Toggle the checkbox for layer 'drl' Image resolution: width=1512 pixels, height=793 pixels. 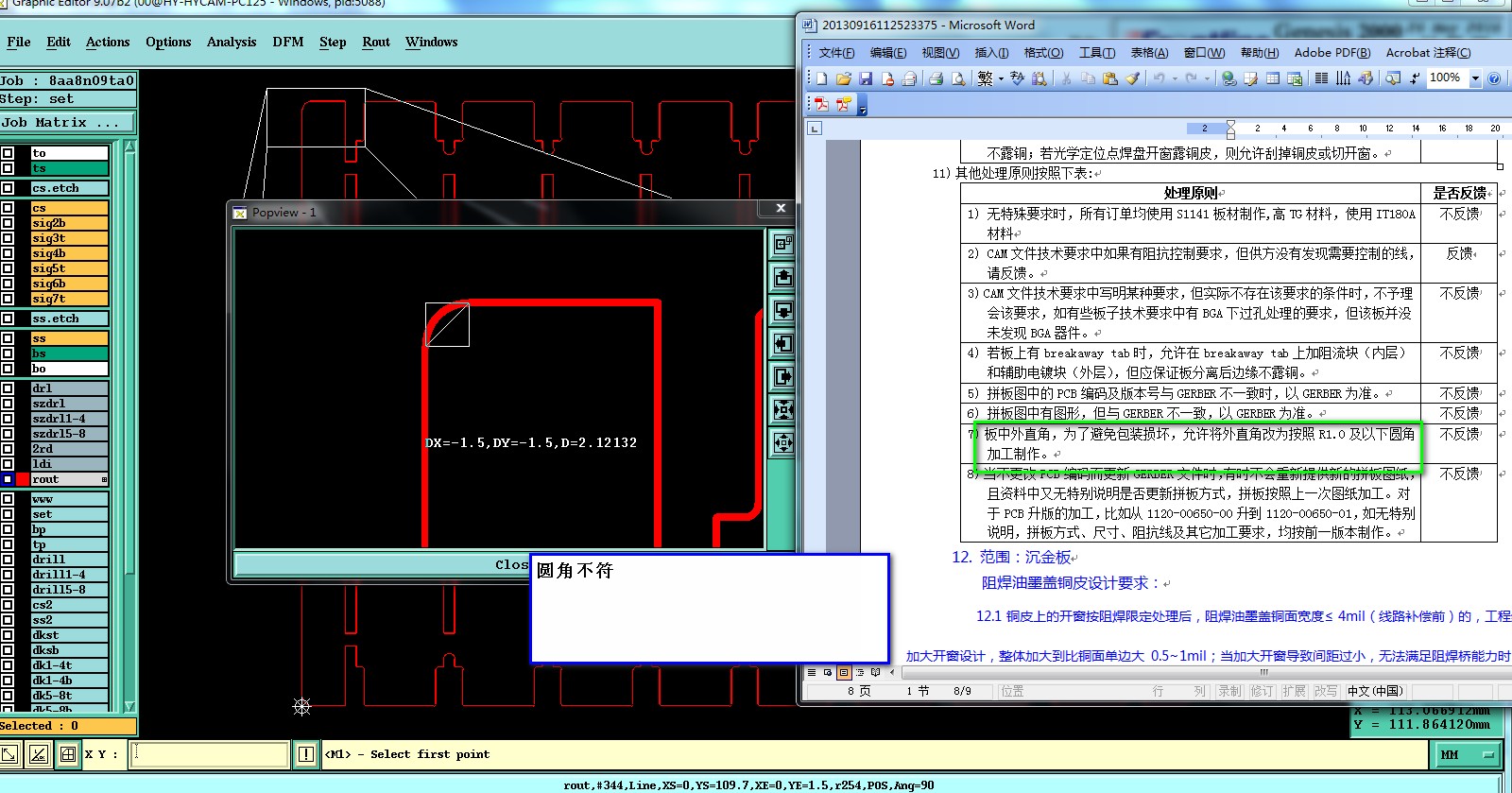point(8,388)
